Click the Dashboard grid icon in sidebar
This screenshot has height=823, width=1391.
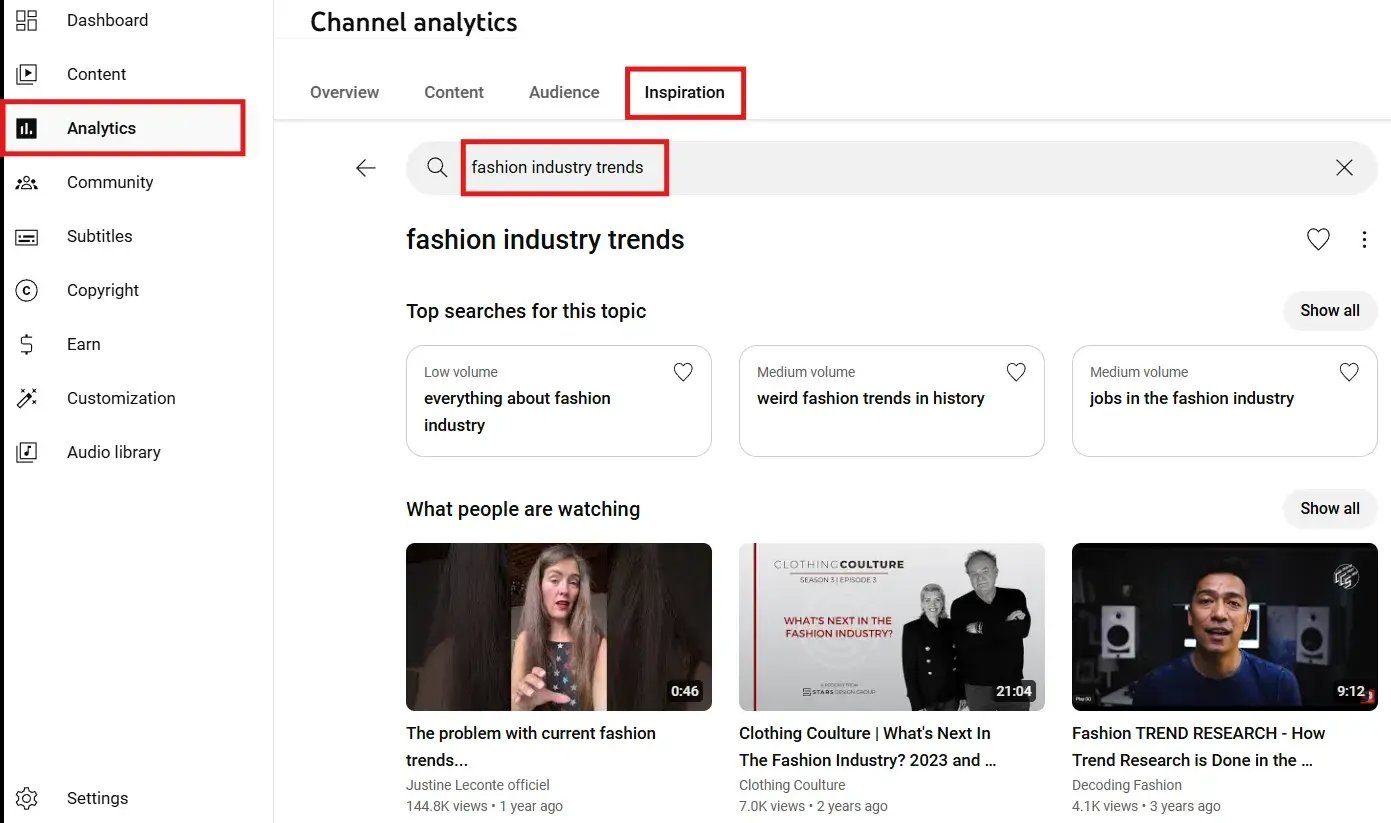[x=27, y=20]
